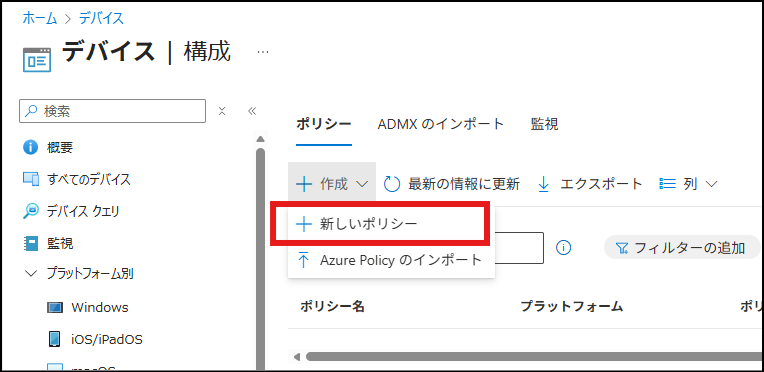Viewport: 764px width, 372px height.
Task: Open the ellipsis more options beside 構成
Action: (x=263, y=52)
